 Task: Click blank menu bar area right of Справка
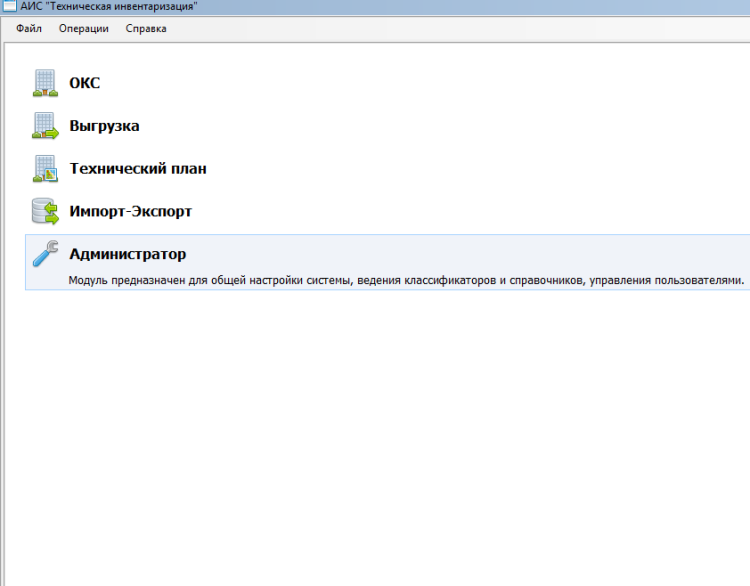pyautogui.click(x=450, y=28)
